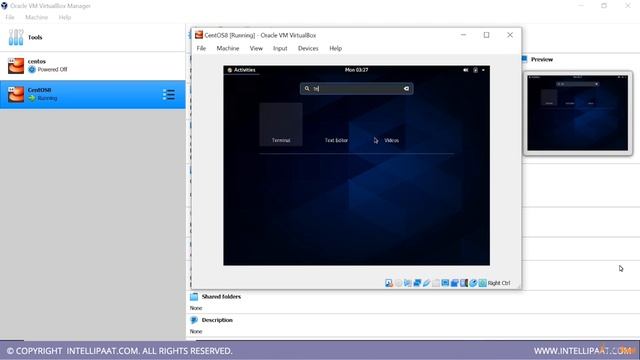Click the mouse integration indicator icon
Viewport: 640px width, 360px height.
pyautogui.click(x=473, y=283)
